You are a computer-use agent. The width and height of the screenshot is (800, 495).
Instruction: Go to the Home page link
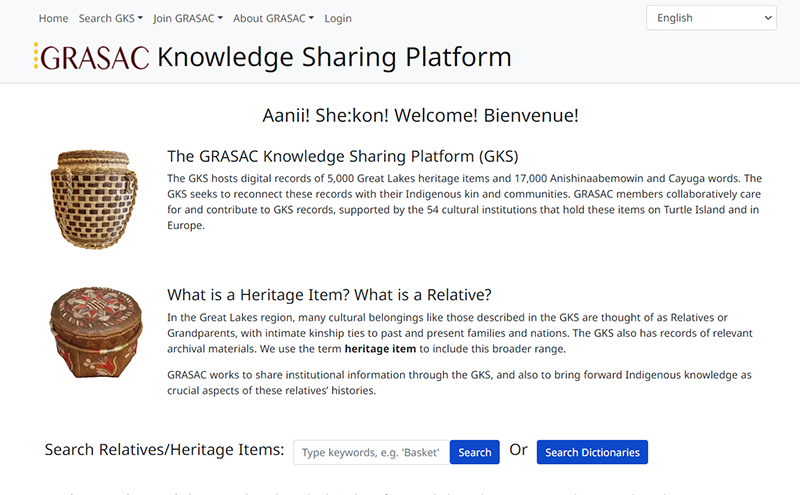(x=53, y=18)
